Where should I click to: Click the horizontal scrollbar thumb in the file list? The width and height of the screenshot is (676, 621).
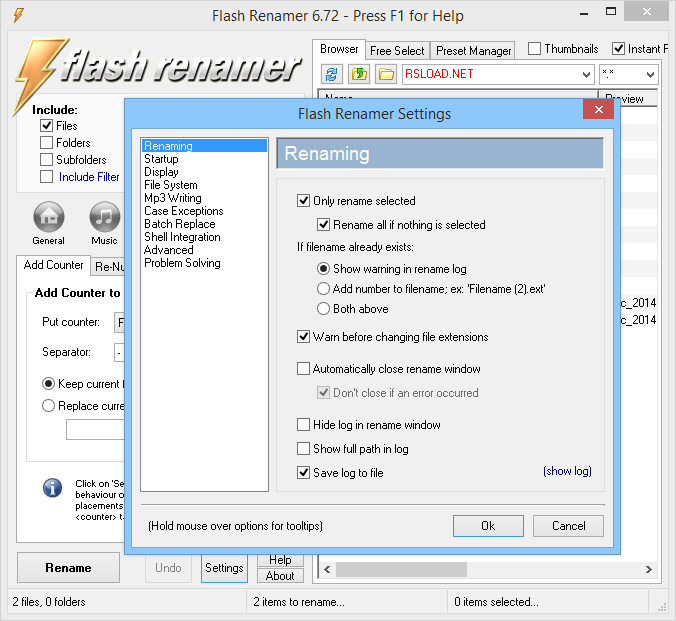coord(401,569)
